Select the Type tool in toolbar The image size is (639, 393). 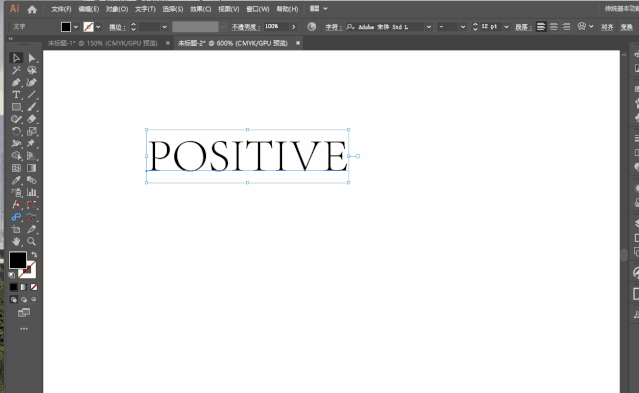(x=16, y=95)
